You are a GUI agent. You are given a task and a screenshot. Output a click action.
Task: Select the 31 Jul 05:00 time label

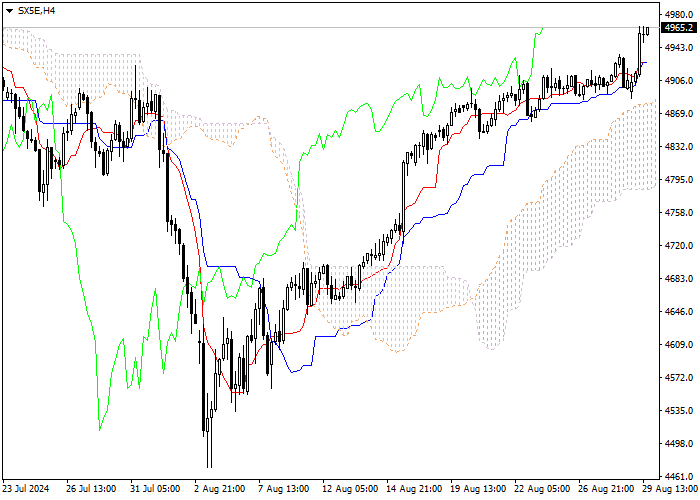point(155,488)
